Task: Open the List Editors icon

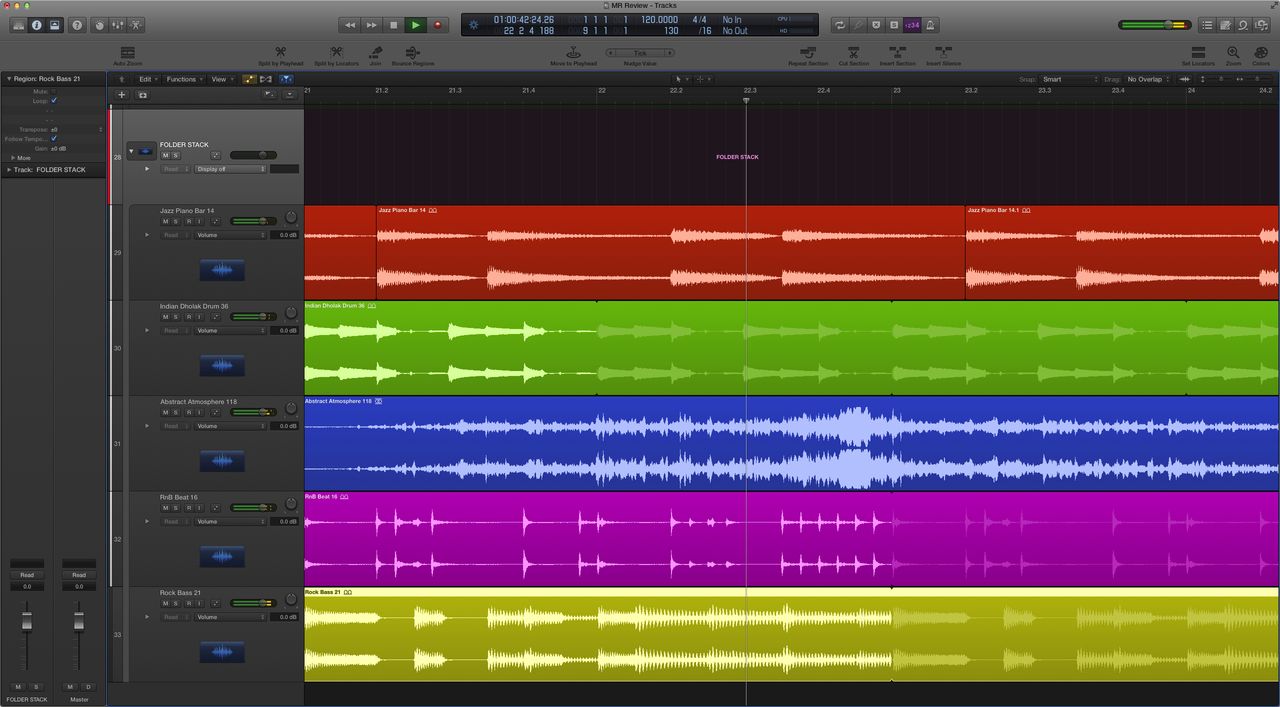Action: 1207,24
